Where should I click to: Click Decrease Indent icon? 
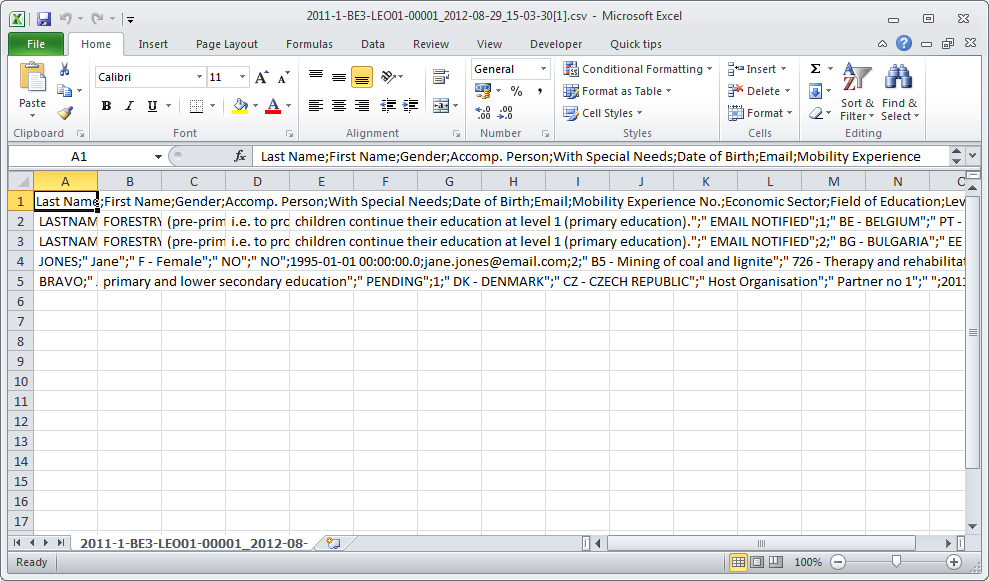click(x=388, y=106)
